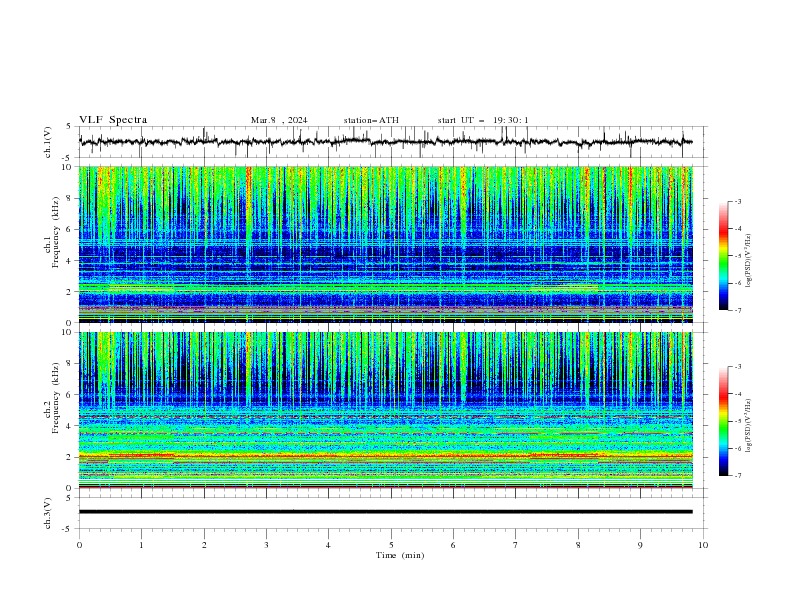Click the "5" tick on the time axis
This screenshot has height=612, width=792.
click(x=391, y=545)
